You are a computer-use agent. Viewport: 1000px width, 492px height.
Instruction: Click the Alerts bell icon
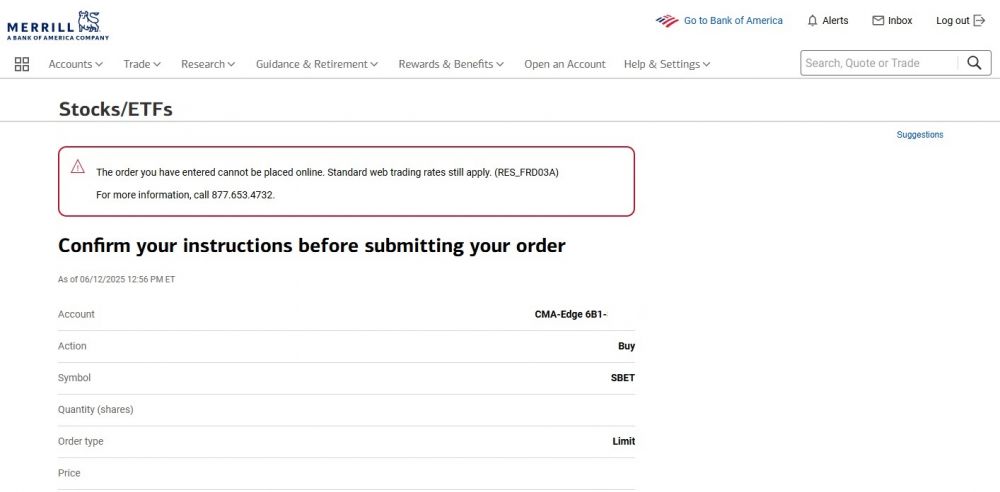pos(812,21)
